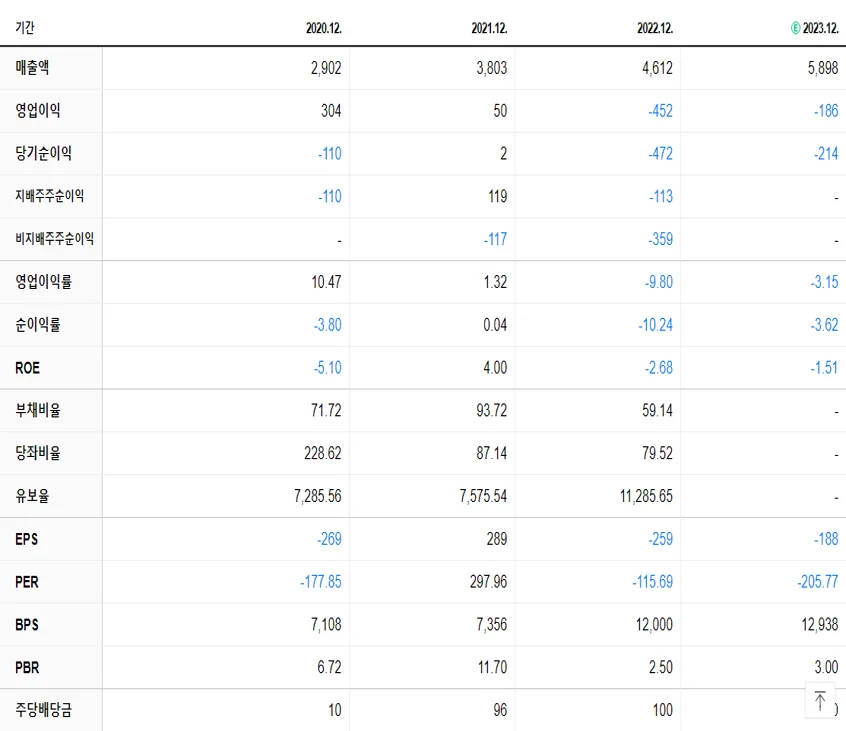Image resolution: width=846 pixels, height=731 pixels.
Task: Click the 기간 header label
Action: point(25,27)
